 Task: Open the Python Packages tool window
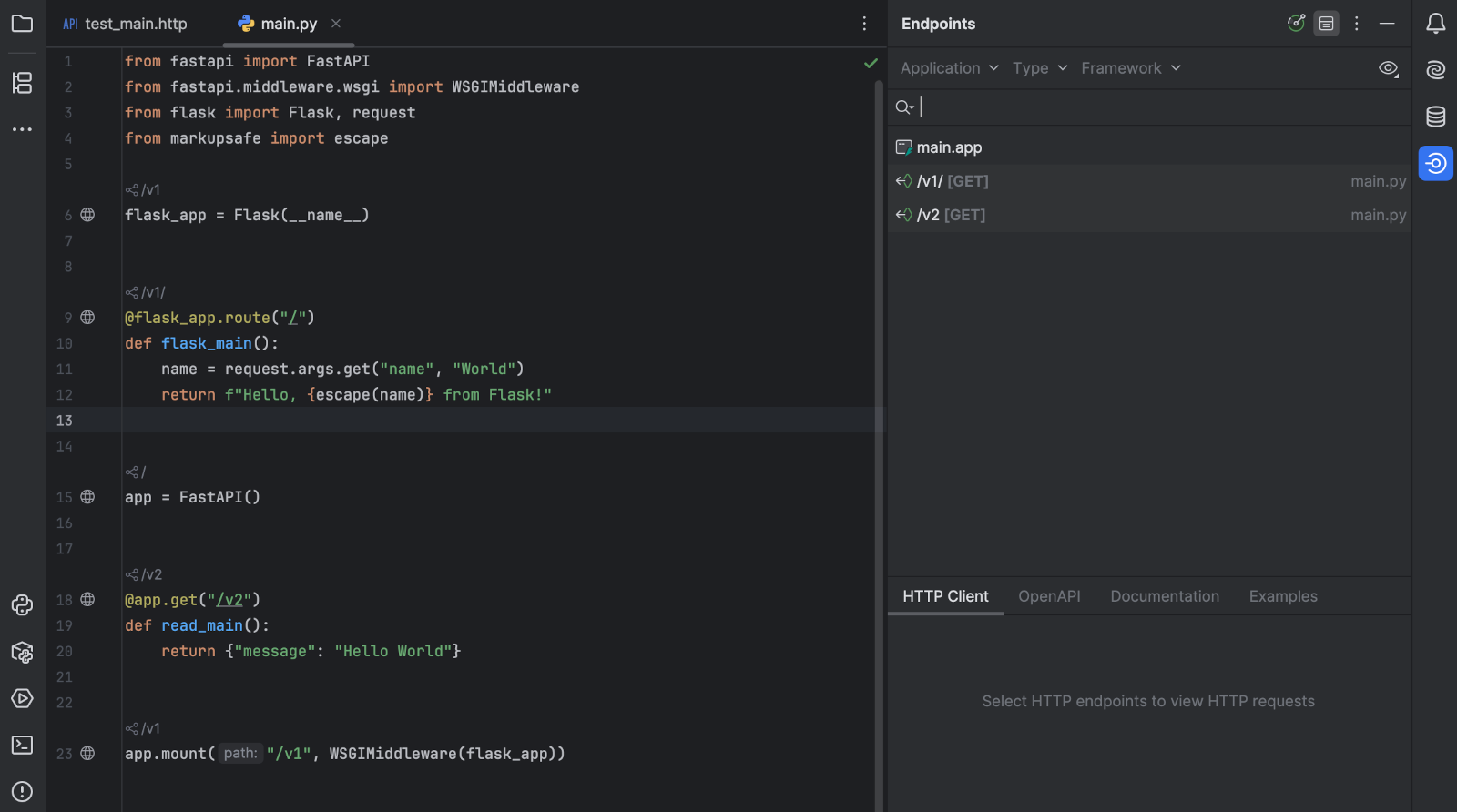tap(22, 652)
